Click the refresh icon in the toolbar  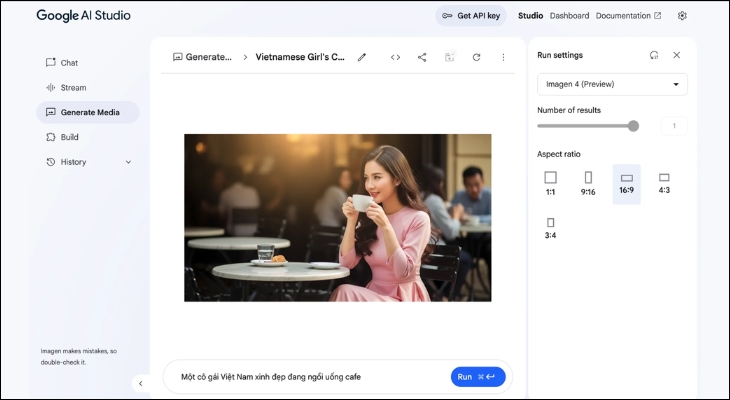[x=476, y=57]
